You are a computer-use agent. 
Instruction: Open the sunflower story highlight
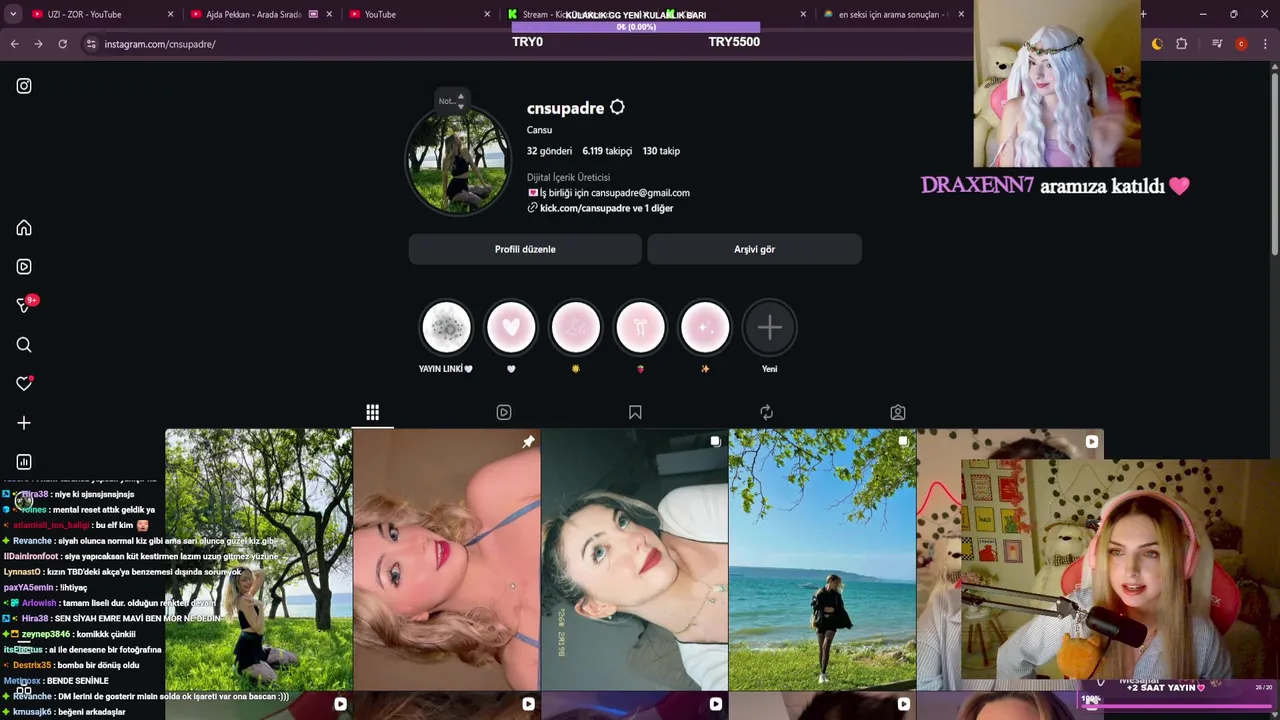point(575,327)
